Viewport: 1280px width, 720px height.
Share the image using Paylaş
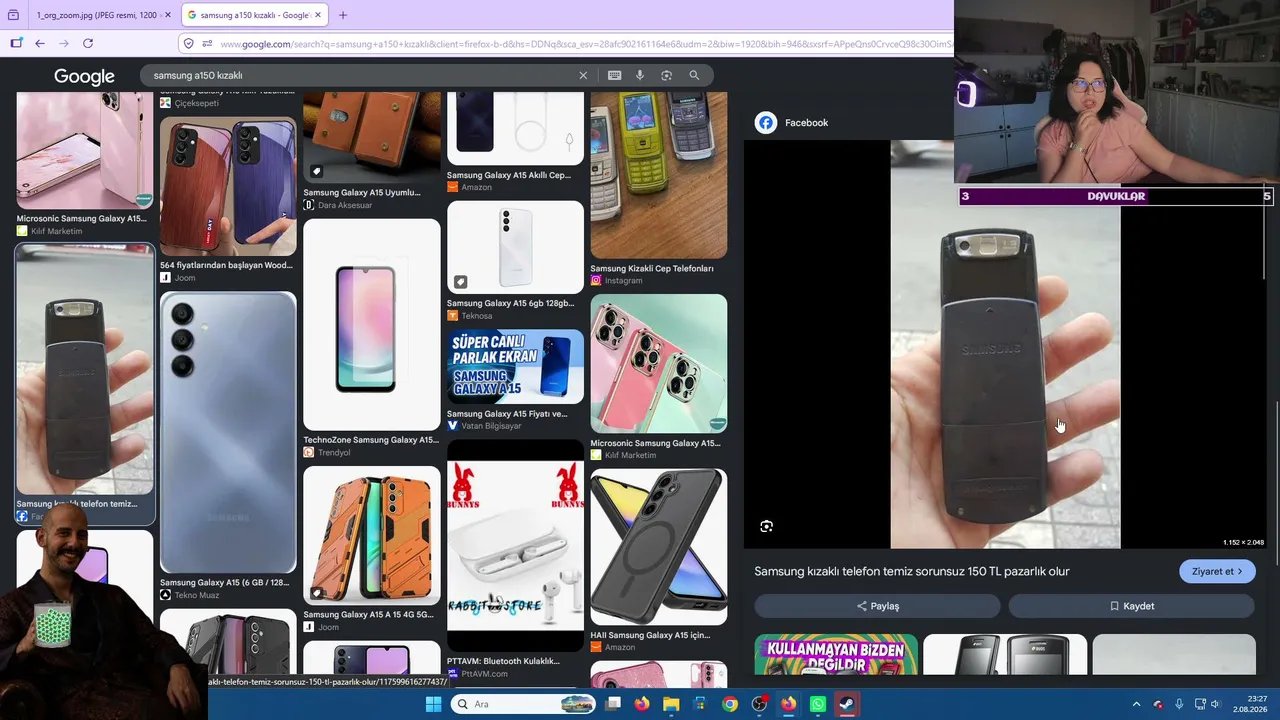tap(877, 606)
